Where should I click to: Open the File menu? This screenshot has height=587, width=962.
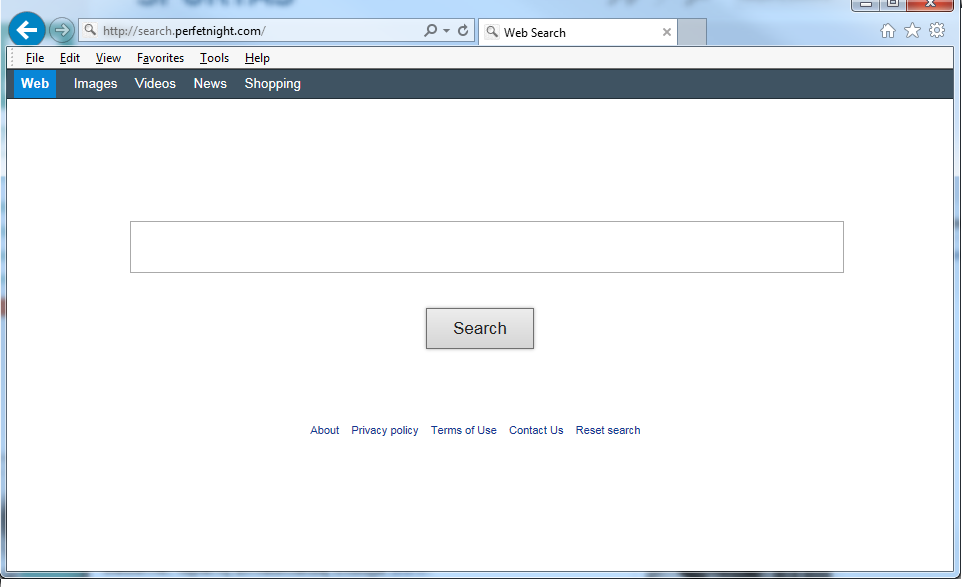point(35,58)
